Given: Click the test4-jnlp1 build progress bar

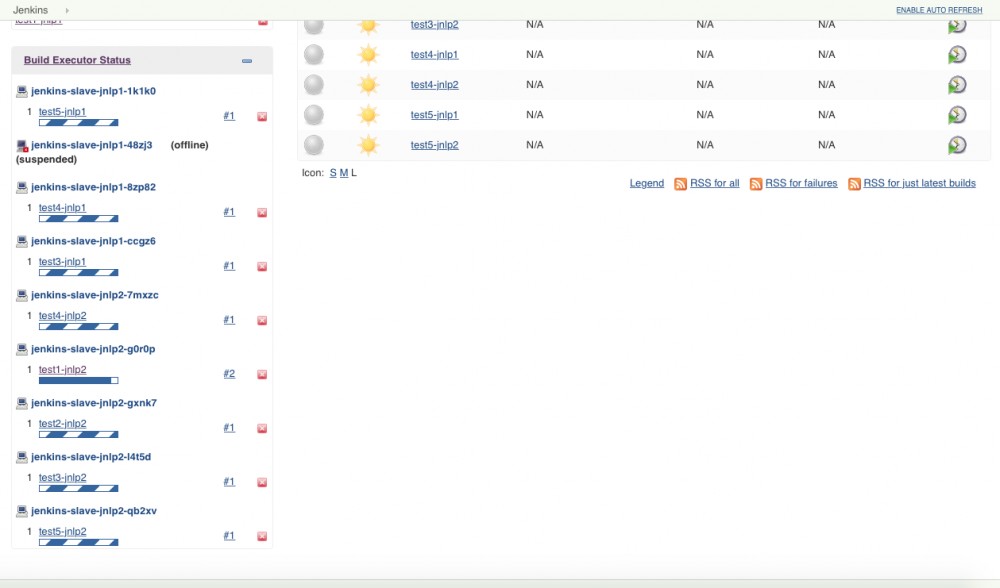Looking at the screenshot, I should (x=78, y=219).
